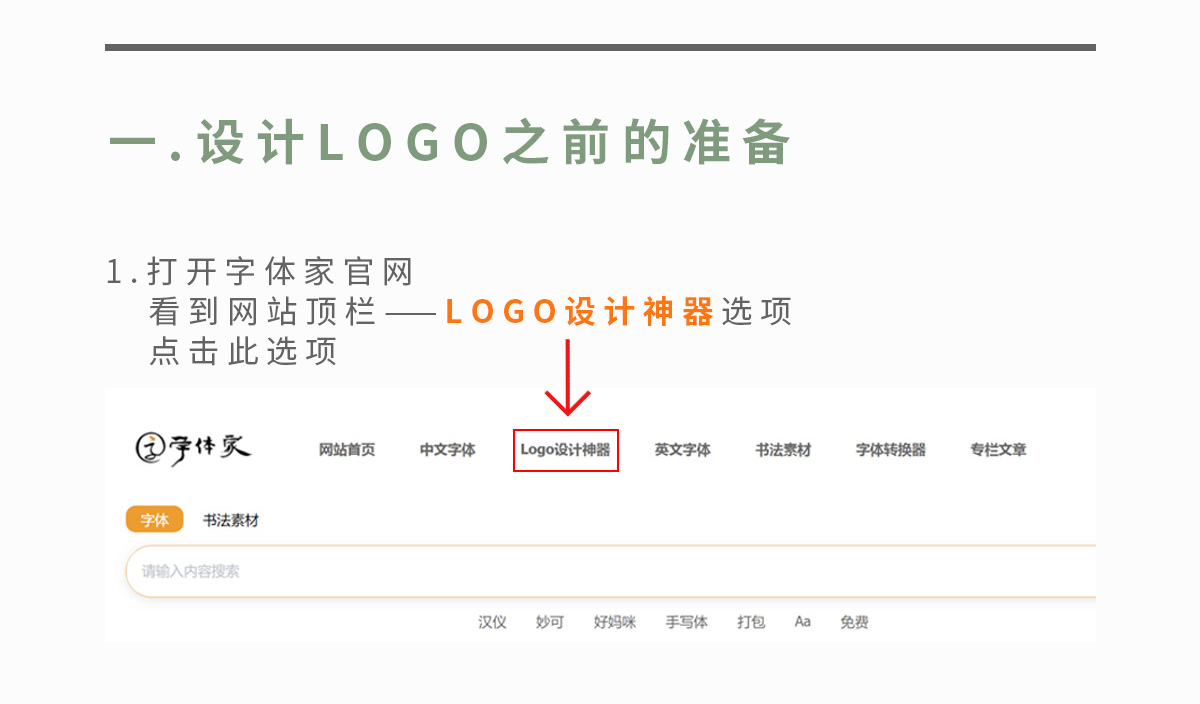Click the Aa keyword link
This screenshot has width=1200, height=704.
pos(802,621)
